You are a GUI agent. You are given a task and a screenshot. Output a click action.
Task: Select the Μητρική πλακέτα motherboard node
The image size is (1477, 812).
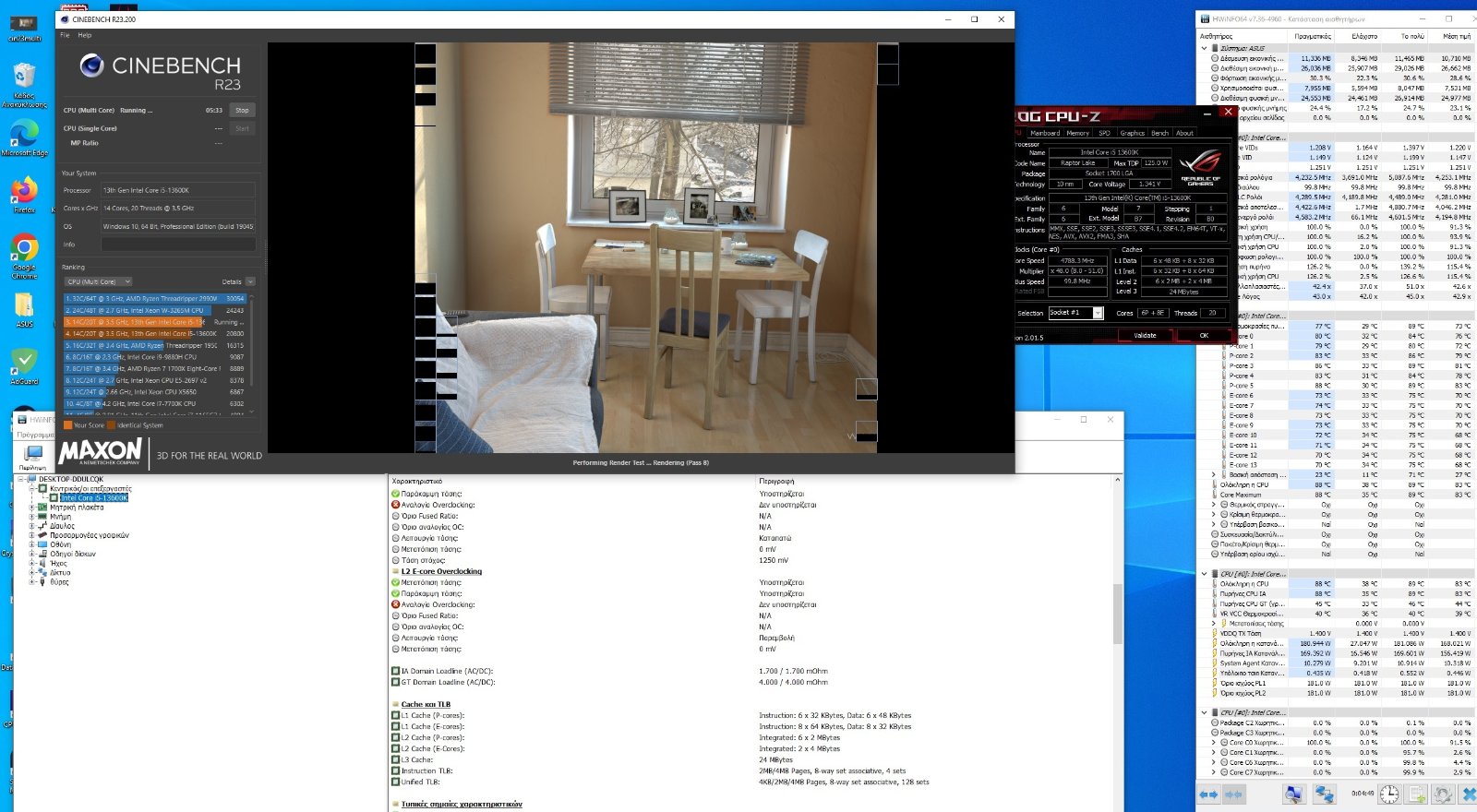click(x=77, y=507)
